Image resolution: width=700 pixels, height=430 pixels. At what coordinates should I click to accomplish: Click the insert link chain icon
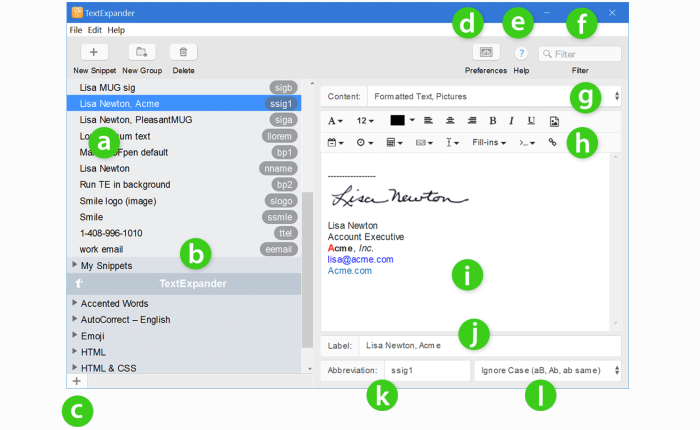tap(552, 142)
